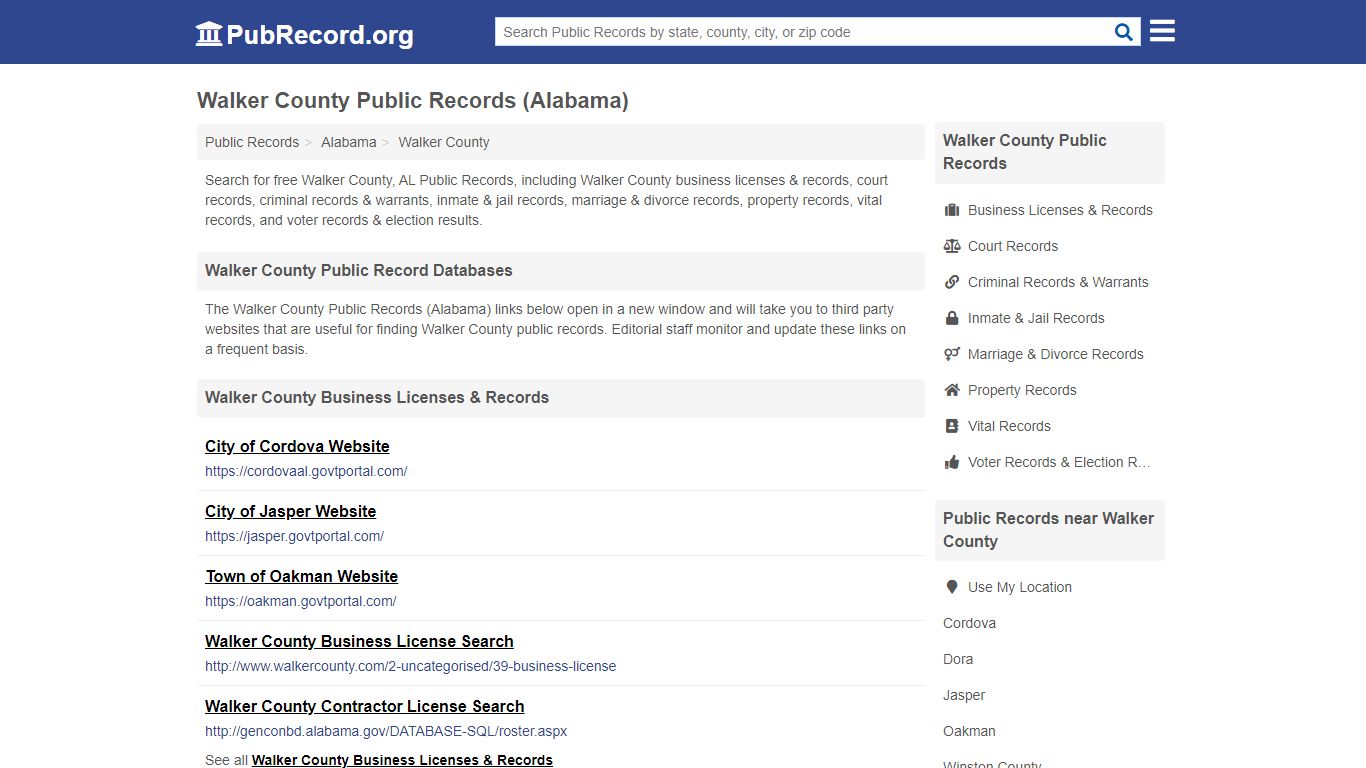This screenshot has height=768, width=1366.
Task: Click the Walker County Public Records (Alabama) heading
Action: pos(413,100)
